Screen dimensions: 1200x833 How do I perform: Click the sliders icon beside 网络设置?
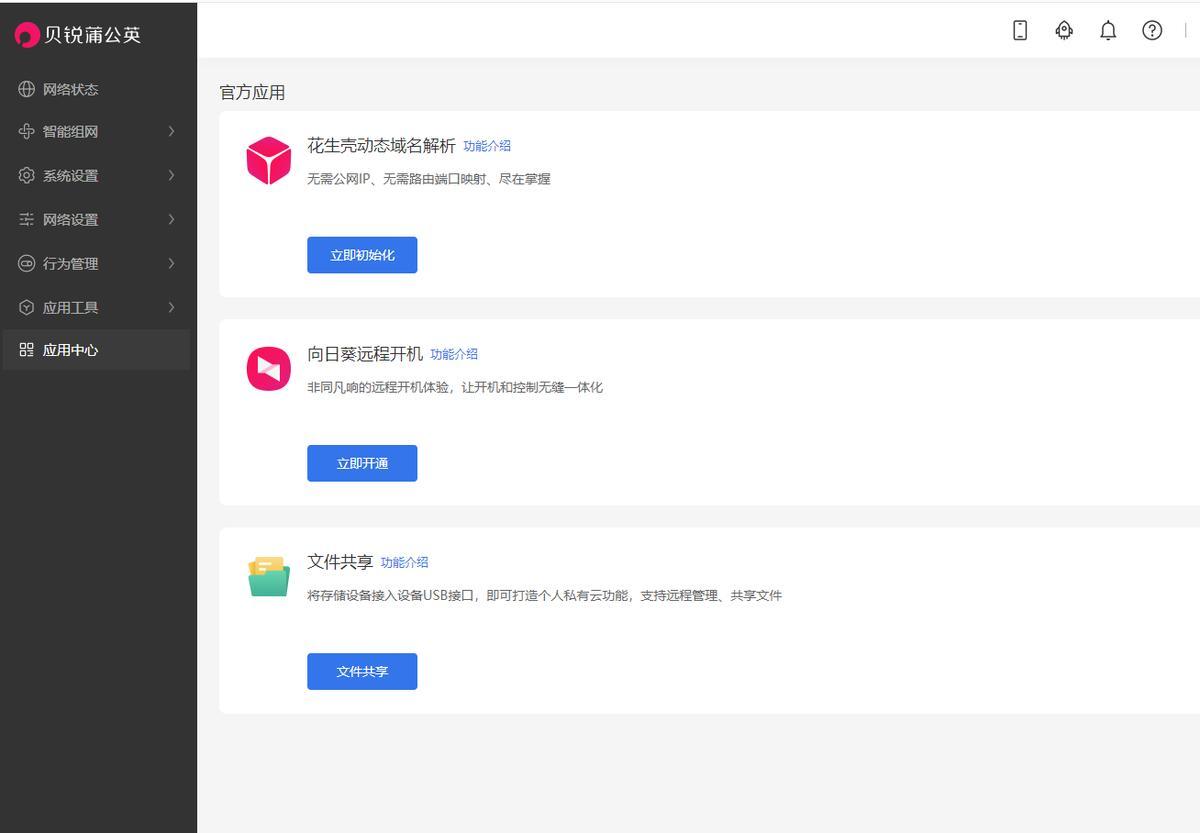coord(27,219)
